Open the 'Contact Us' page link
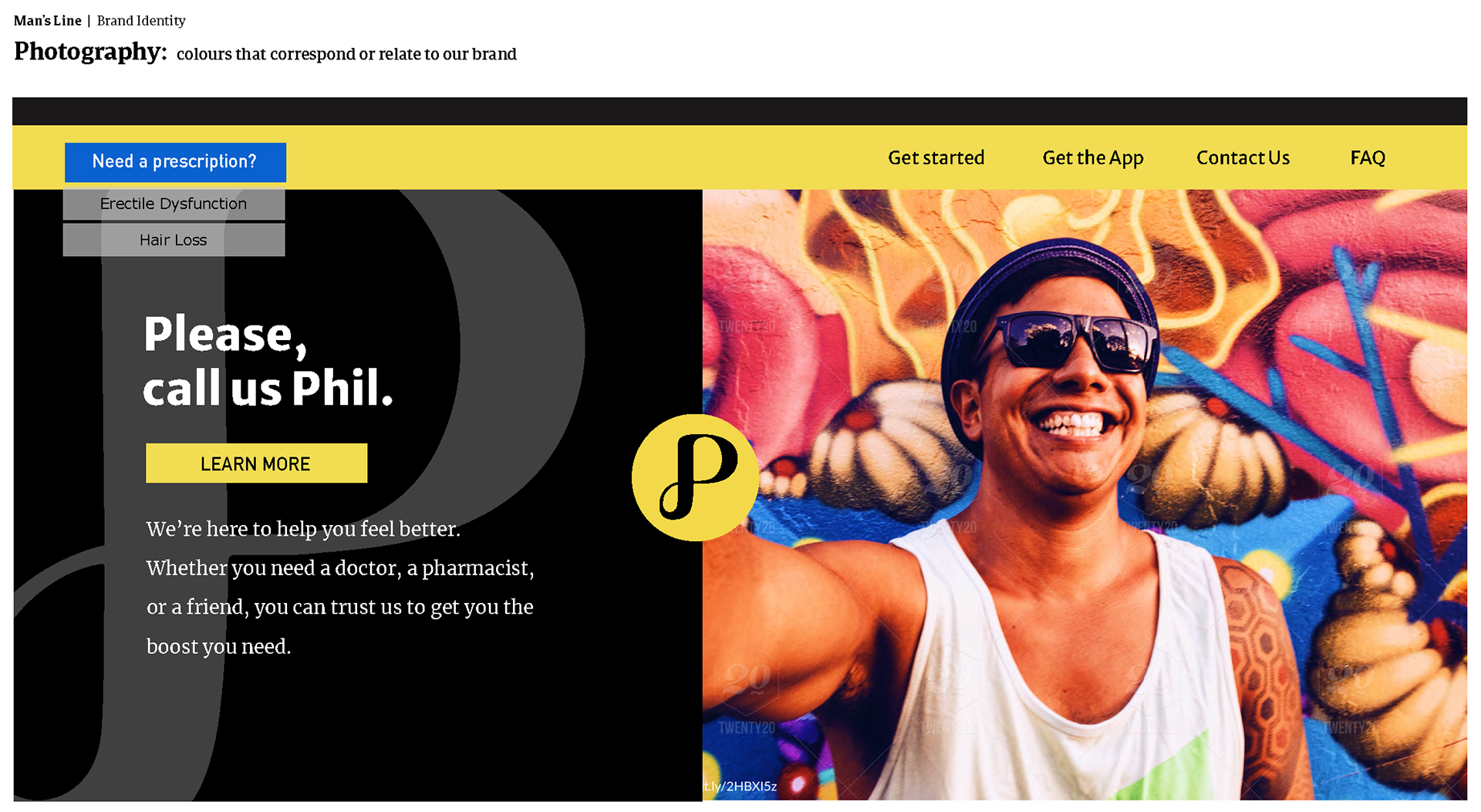The image size is (1481, 812). click(x=1243, y=158)
